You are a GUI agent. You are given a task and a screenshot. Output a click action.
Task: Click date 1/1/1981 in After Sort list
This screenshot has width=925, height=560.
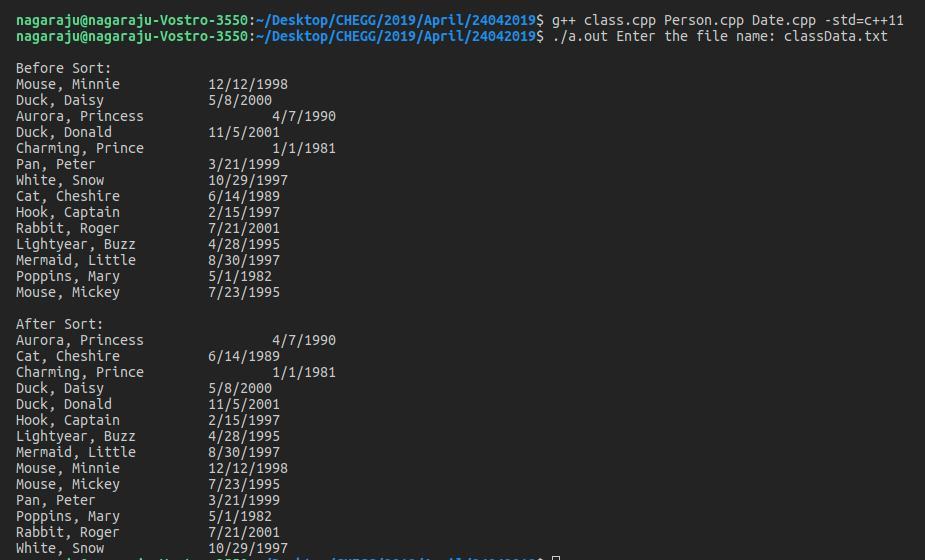(304, 372)
